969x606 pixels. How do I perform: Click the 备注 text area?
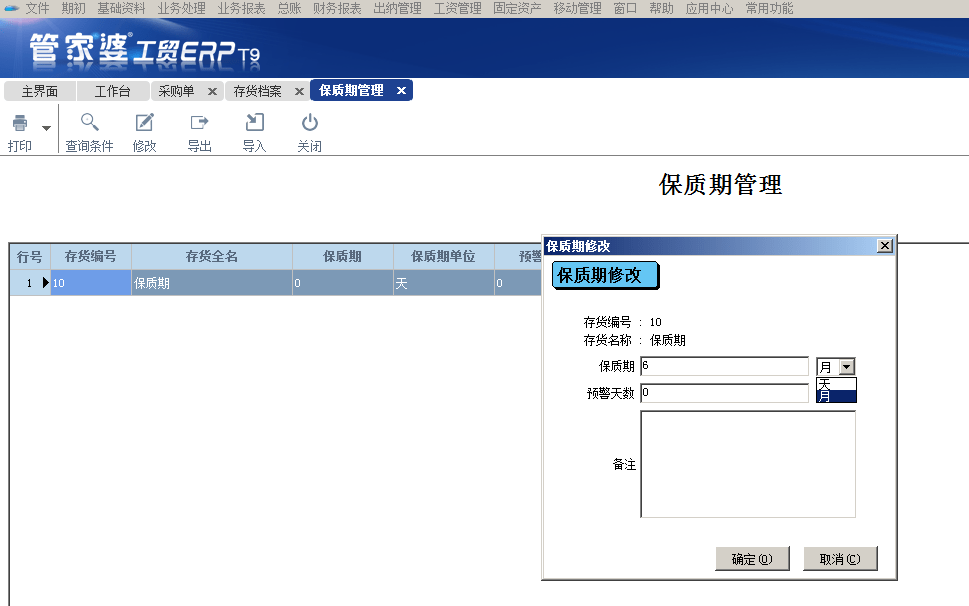(x=747, y=464)
